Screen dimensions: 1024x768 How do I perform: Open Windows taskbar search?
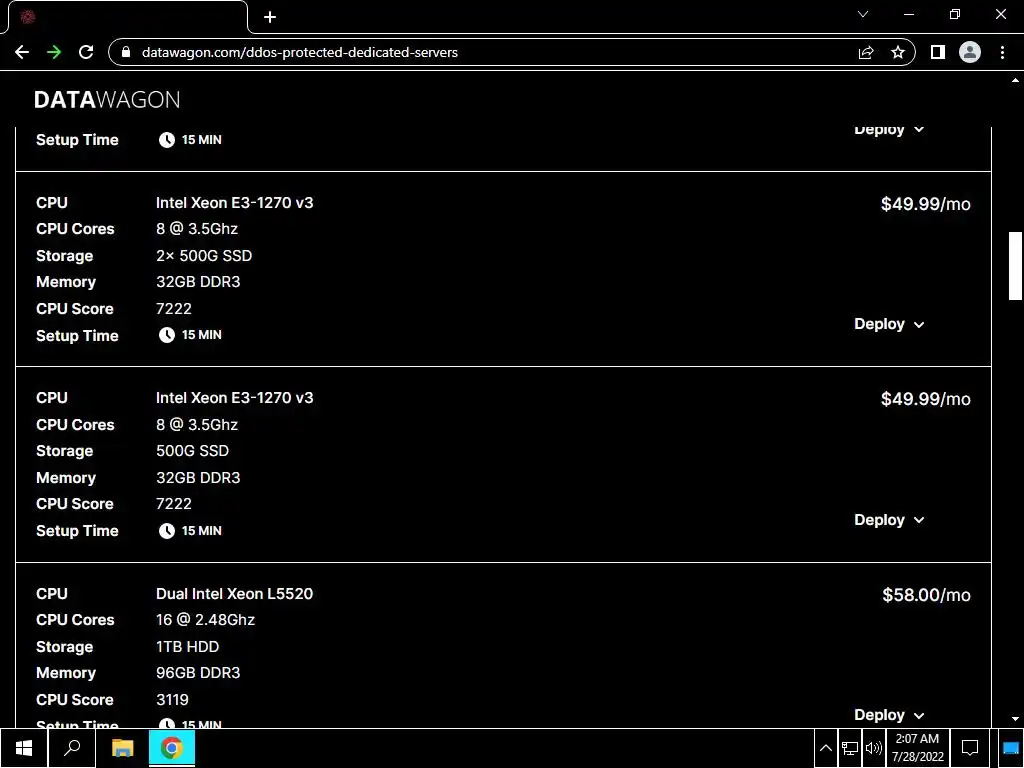pyautogui.click(x=72, y=748)
